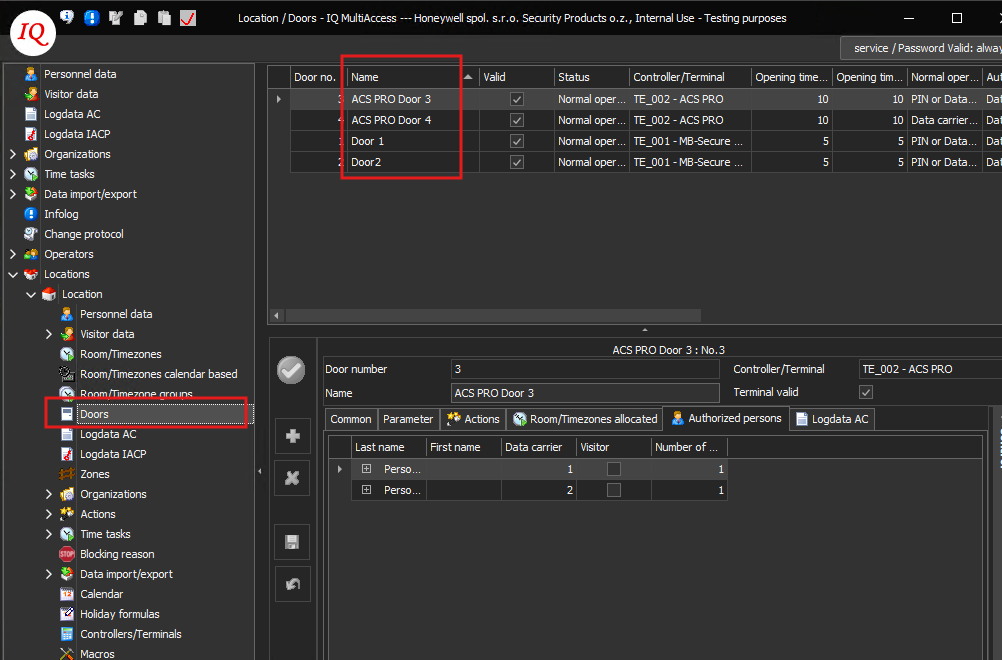Screen dimensions: 1002x660
Task: Click the Door number input field
Action: (x=585, y=369)
